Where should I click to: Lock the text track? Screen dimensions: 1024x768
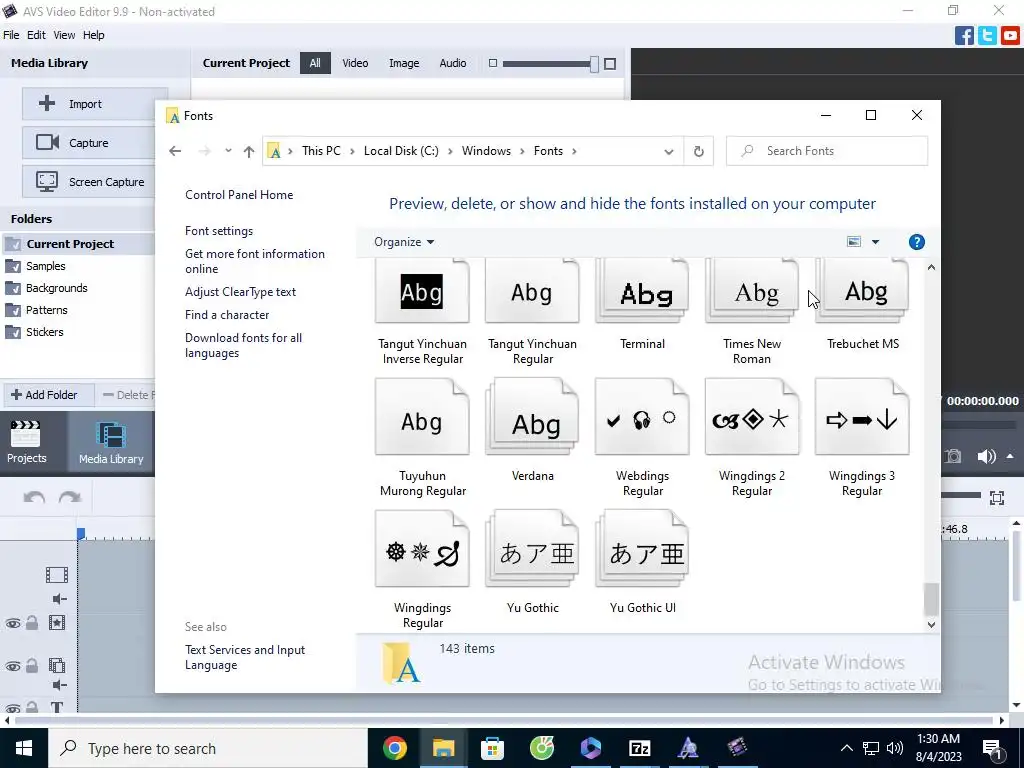(31, 707)
